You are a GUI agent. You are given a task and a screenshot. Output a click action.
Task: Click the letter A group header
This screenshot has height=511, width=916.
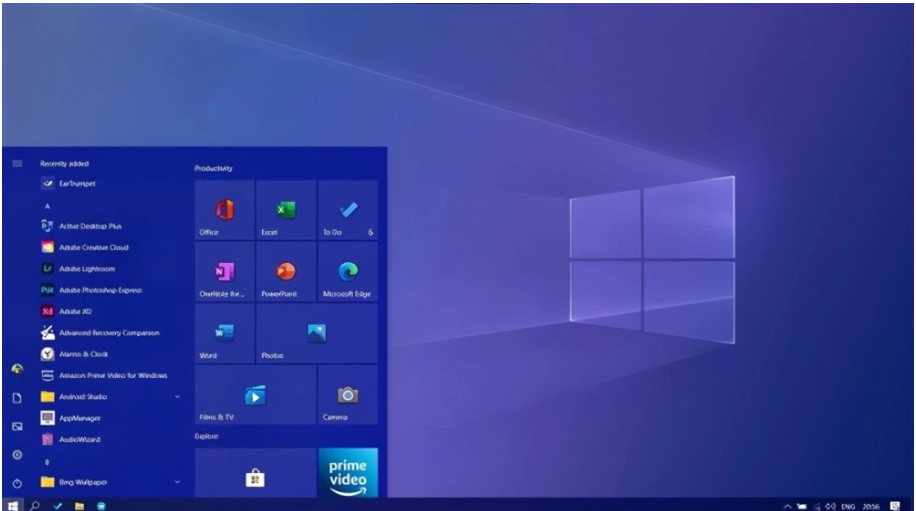pyautogui.click(x=47, y=206)
